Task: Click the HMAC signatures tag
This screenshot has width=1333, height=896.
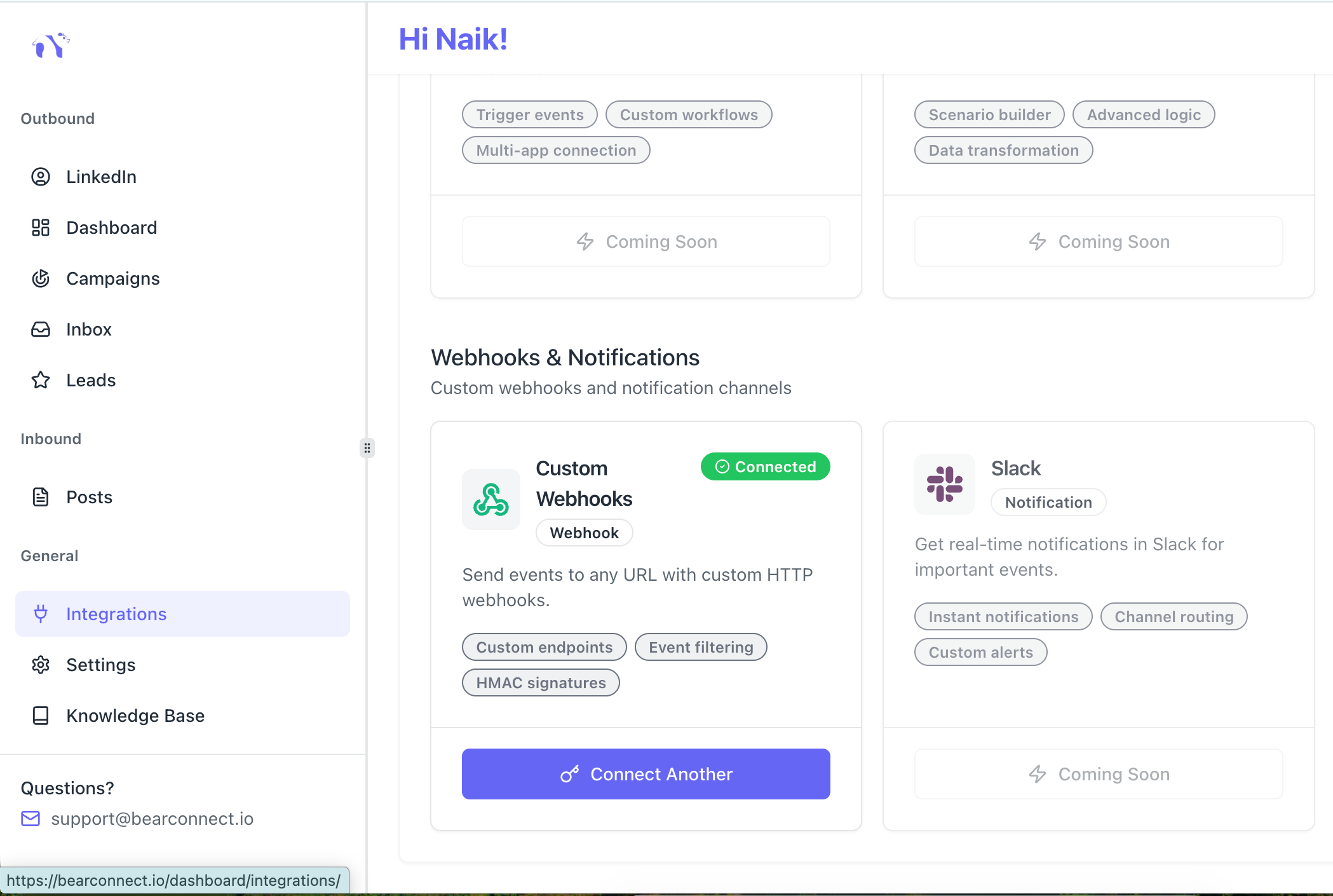Action: (x=541, y=682)
